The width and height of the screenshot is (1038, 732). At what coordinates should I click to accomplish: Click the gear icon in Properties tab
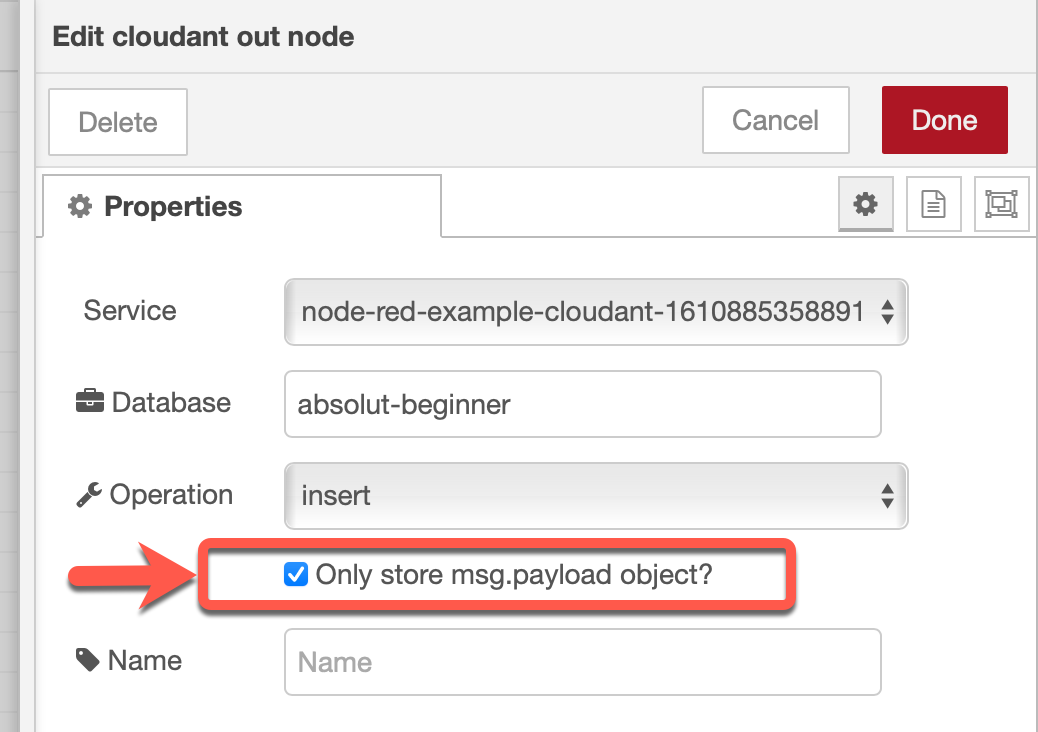coord(80,206)
